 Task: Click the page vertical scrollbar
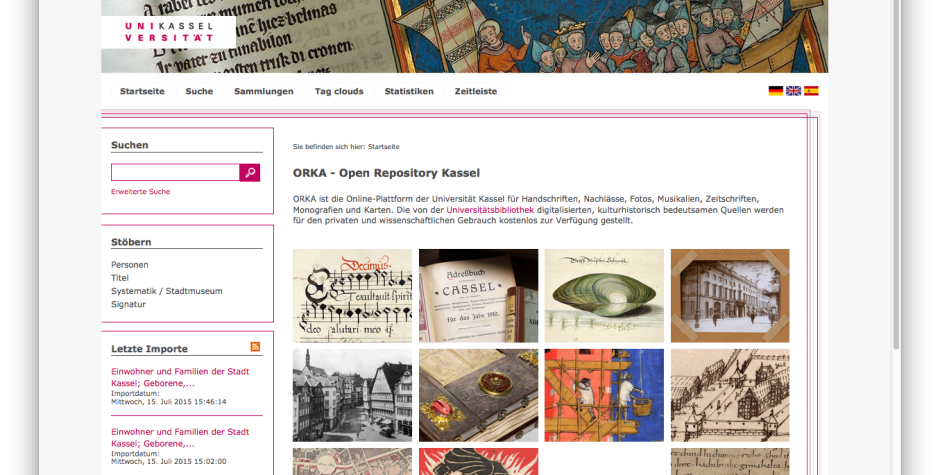tap(896, 174)
